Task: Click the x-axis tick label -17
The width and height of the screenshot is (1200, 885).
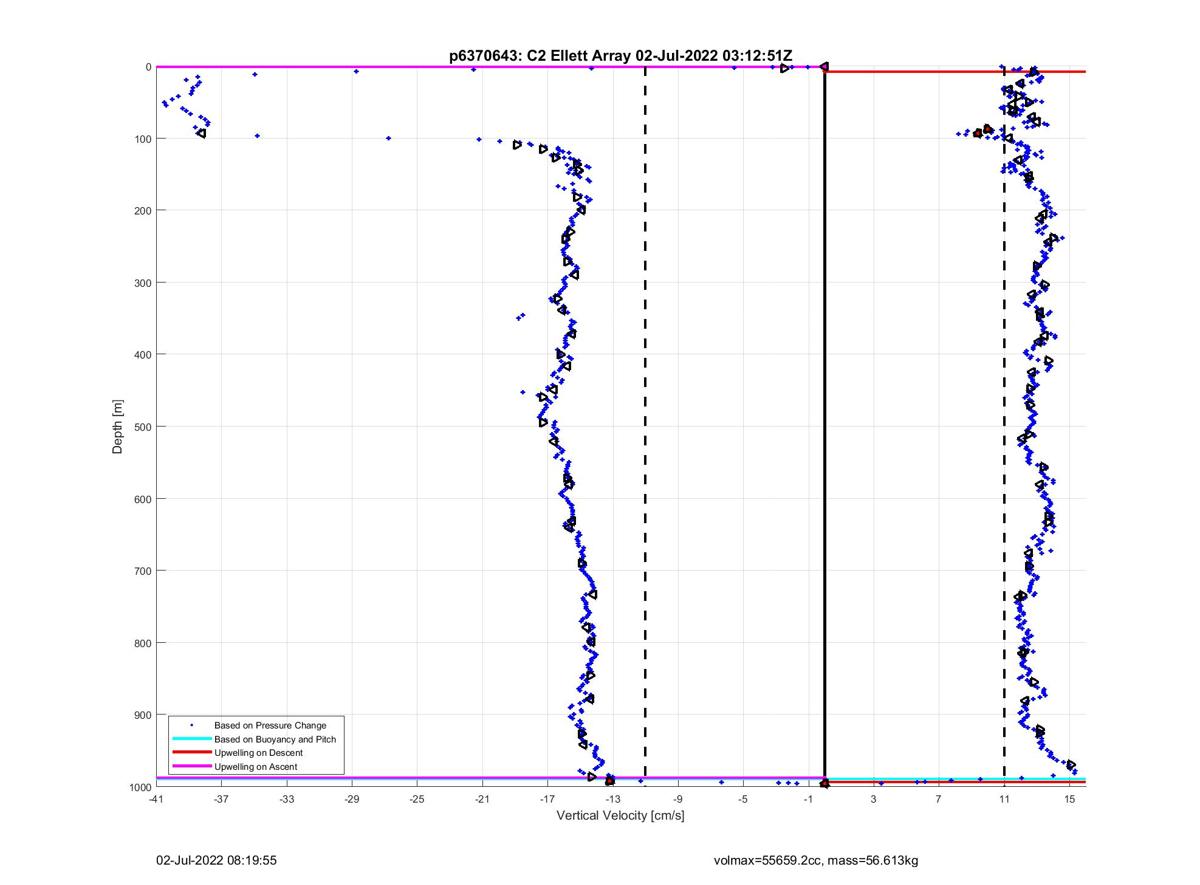Action: pos(547,799)
